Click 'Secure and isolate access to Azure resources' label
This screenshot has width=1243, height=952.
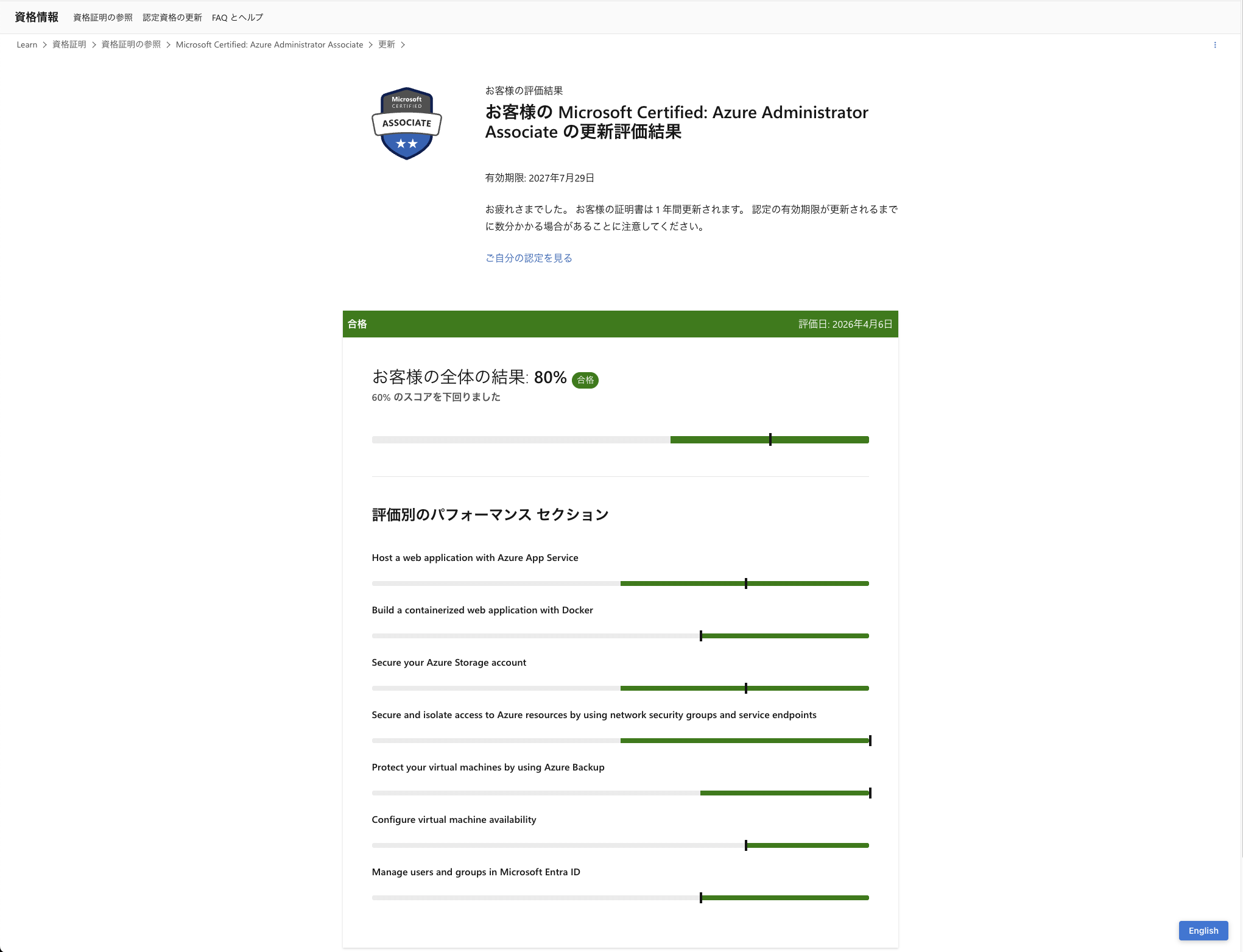(x=594, y=715)
